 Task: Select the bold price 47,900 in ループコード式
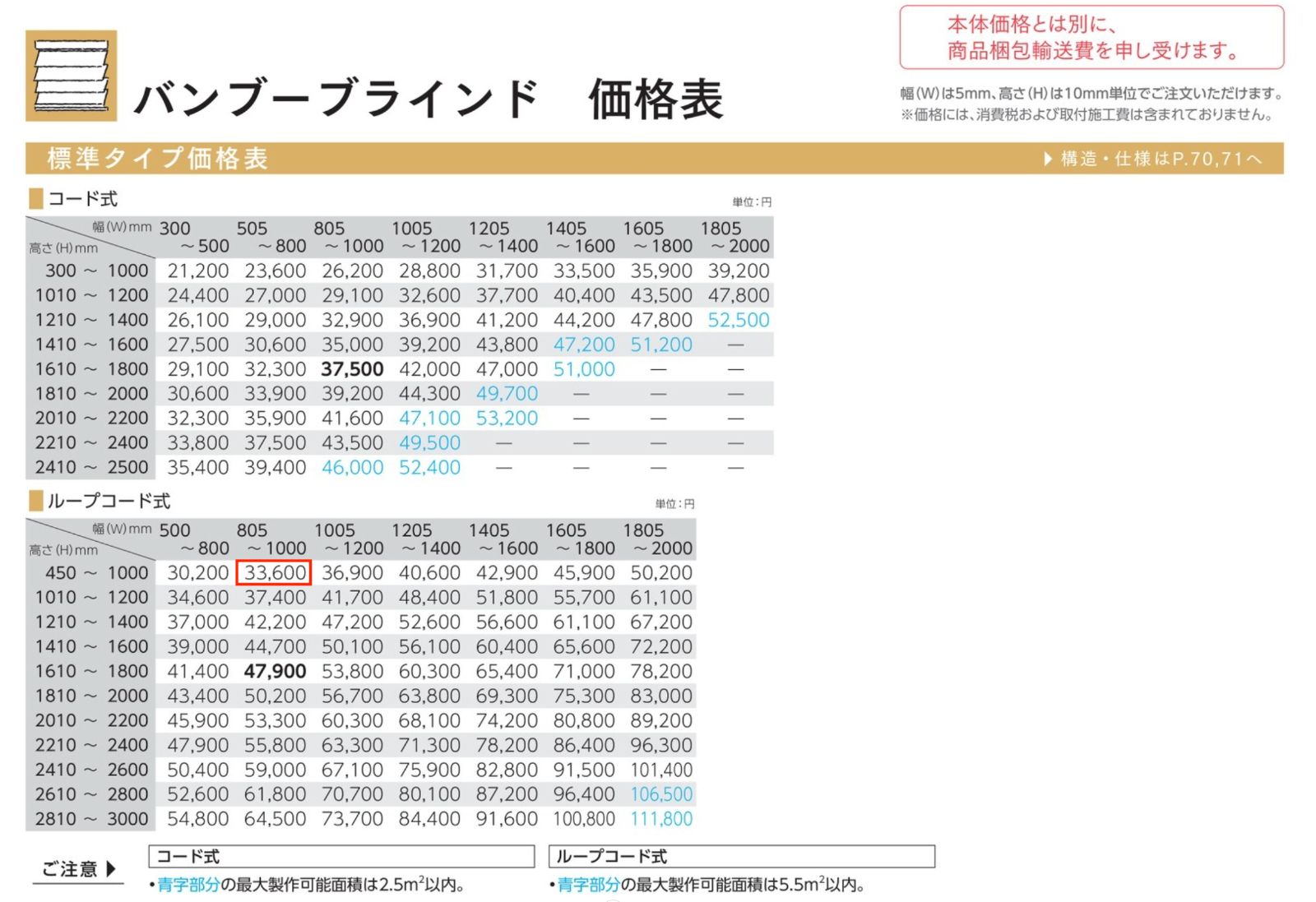click(x=273, y=671)
